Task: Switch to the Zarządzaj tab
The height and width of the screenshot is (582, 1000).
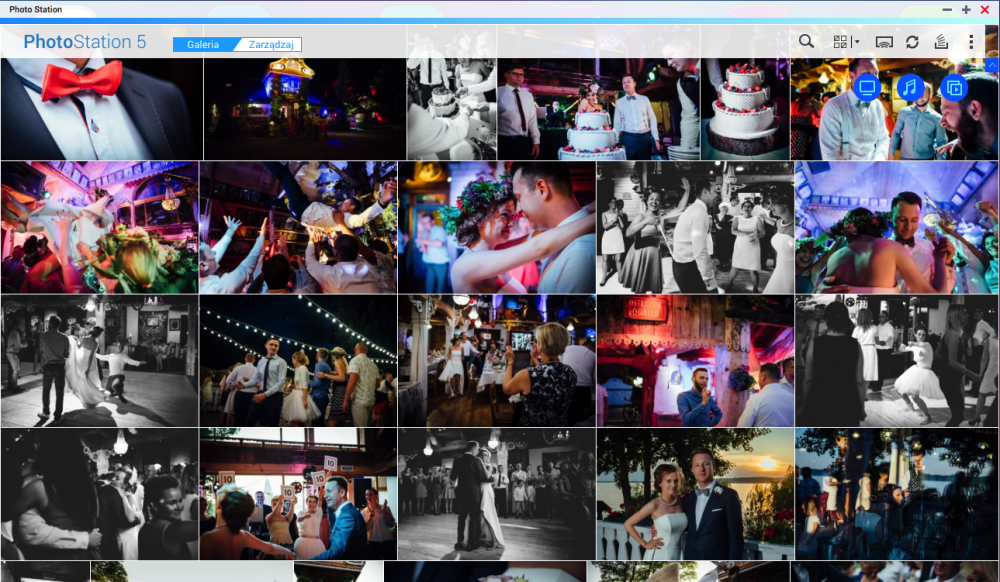Action: click(x=270, y=45)
